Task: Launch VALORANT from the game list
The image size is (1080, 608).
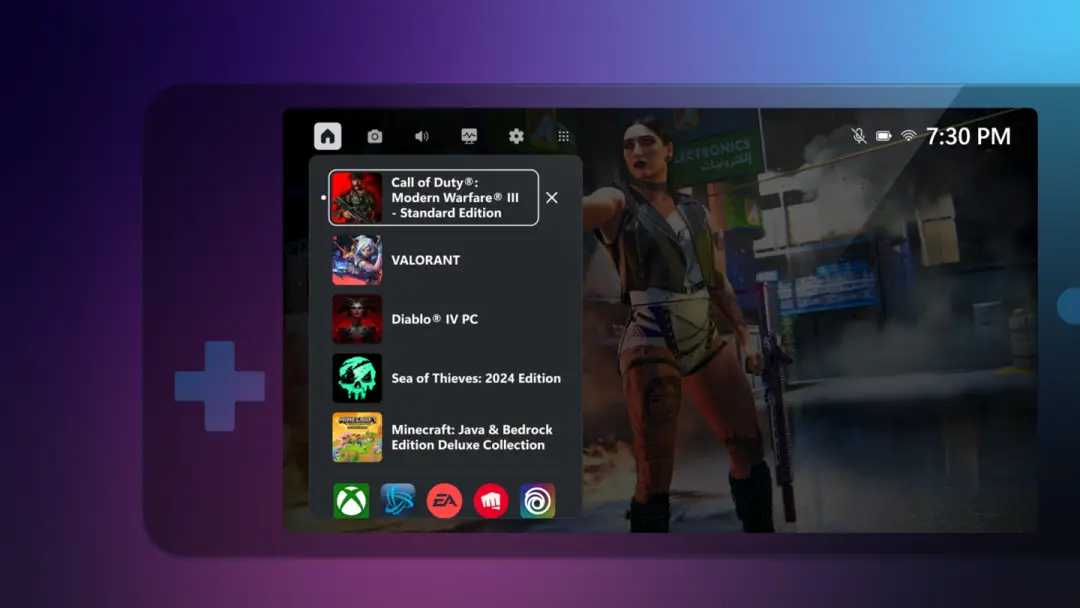Action: click(445, 260)
